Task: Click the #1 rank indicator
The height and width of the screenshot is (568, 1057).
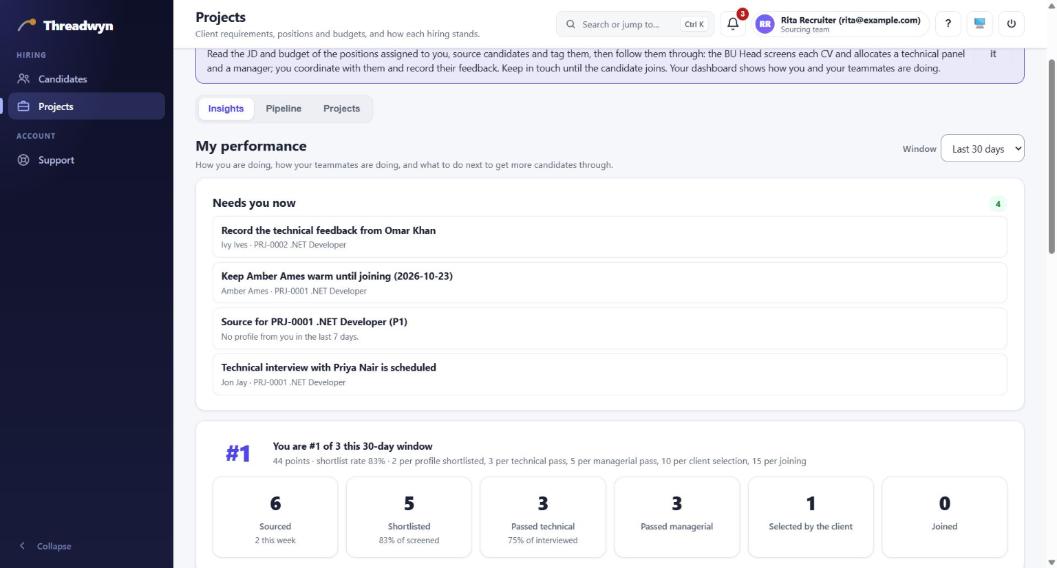Action: point(238,453)
